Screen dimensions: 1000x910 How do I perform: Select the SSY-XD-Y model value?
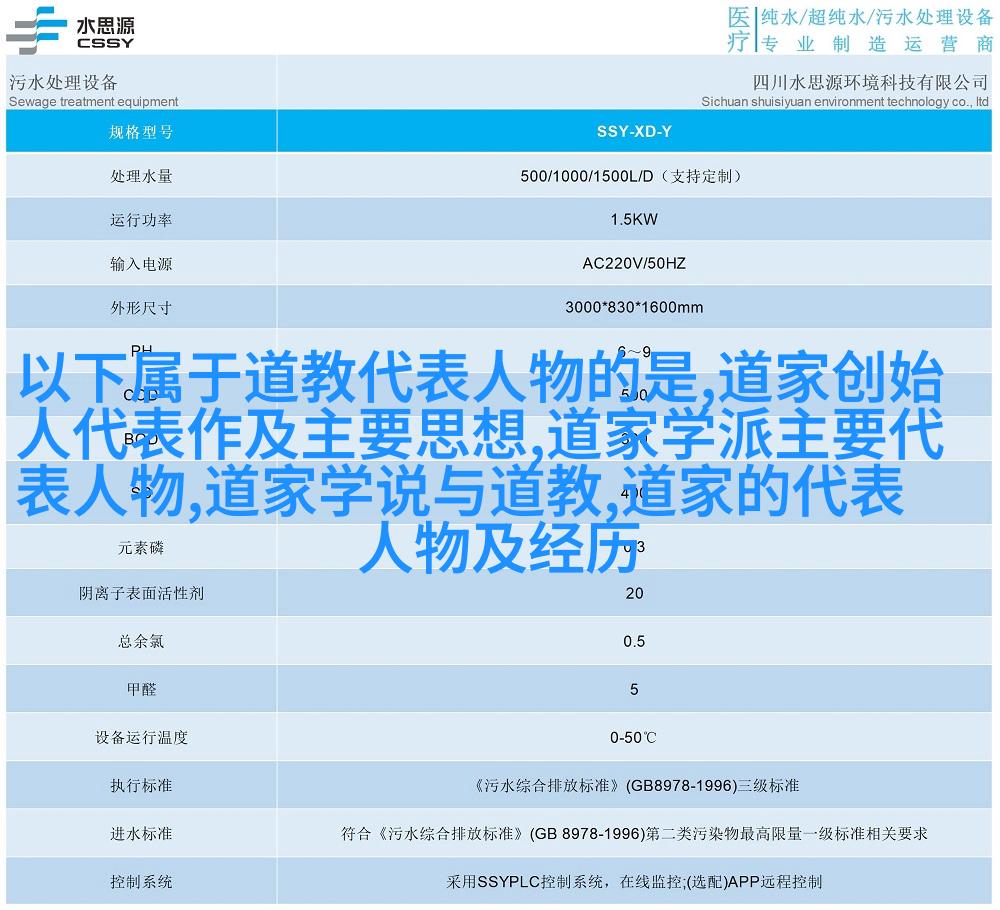tap(634, 131)
